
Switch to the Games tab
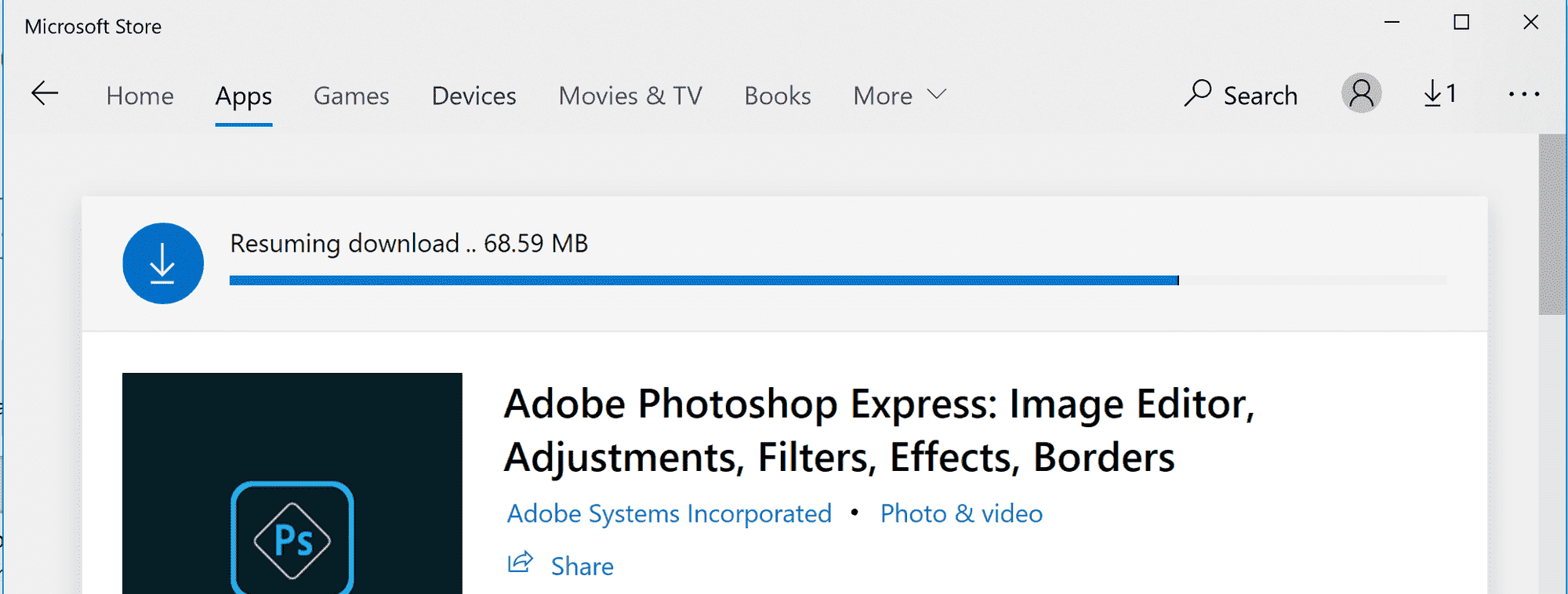tap(351, 96)
